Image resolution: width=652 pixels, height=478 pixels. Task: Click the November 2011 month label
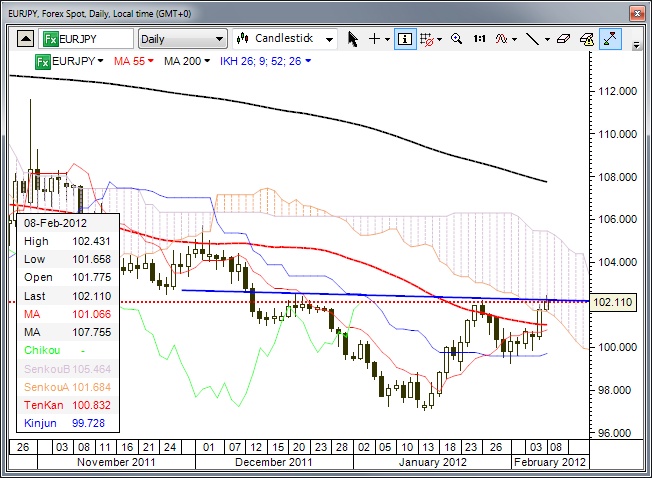(x=116, y=462)
